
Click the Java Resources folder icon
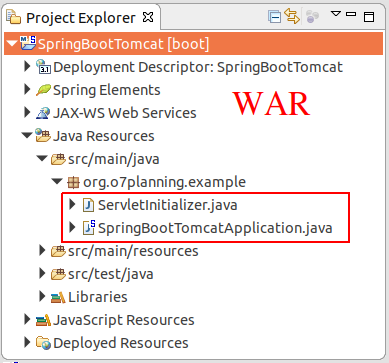43,136
